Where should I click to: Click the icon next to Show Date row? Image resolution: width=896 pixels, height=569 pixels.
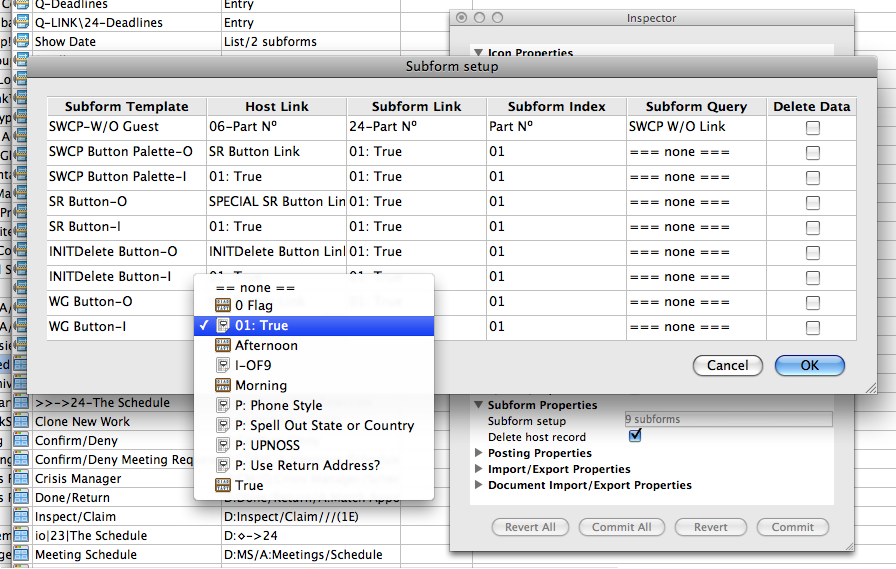[21, 42]
